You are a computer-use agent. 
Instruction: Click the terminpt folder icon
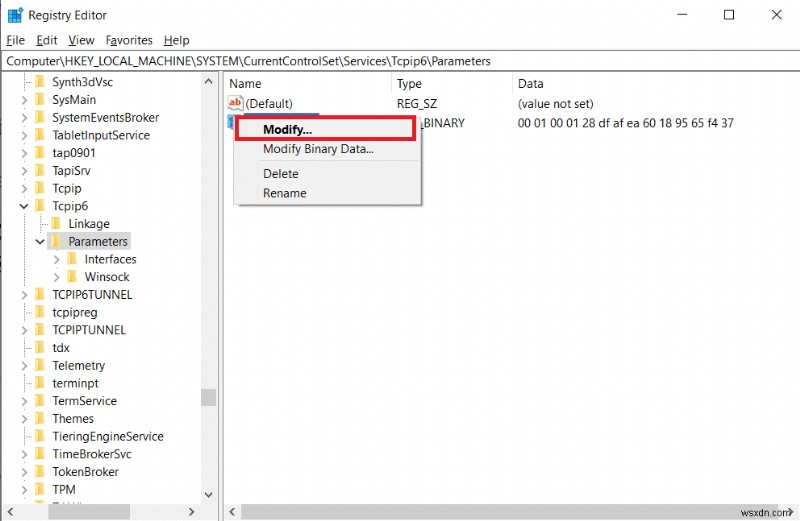tap(40, 383)
